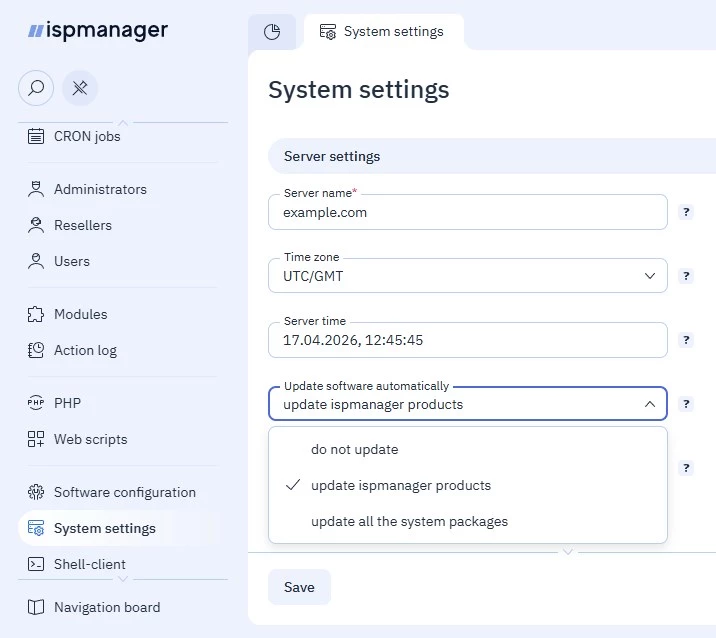The height and width of the screenshot is (638, 716).
Task: Click the Modules puzzle icon
Action: (36, 314)
